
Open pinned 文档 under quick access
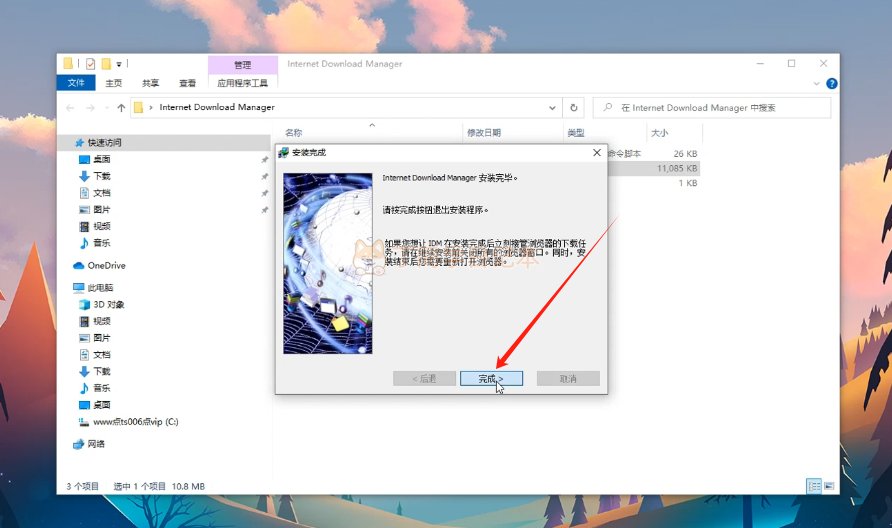pos(102,193)
